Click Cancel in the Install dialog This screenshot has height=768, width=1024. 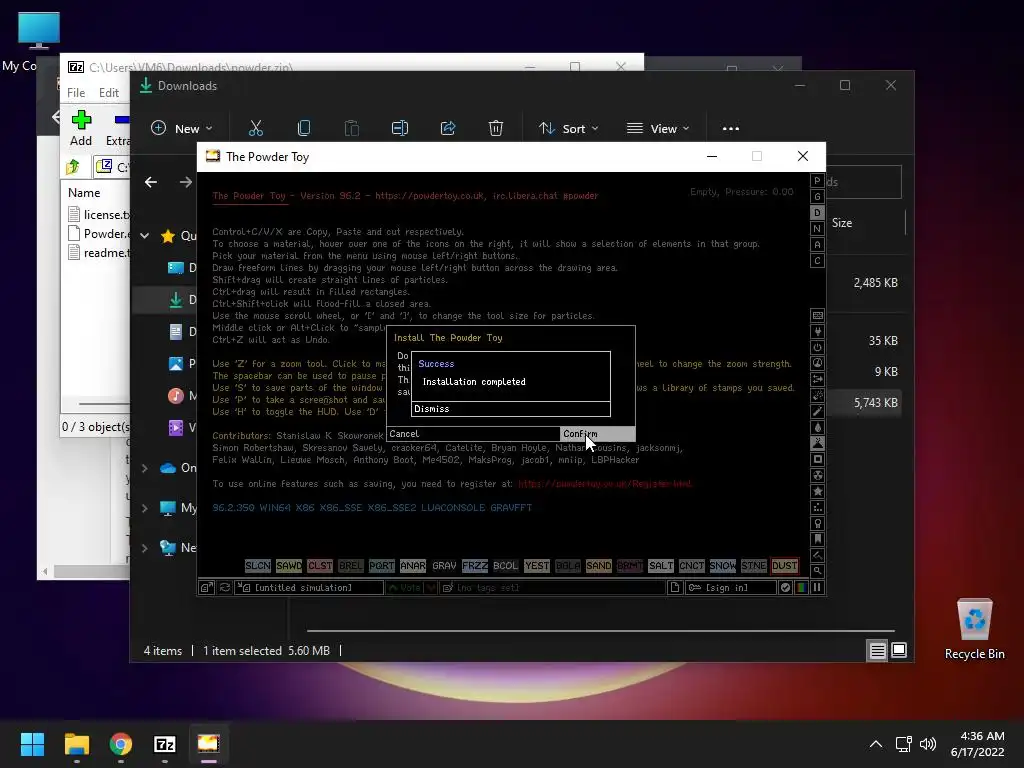tap(473, 434)
